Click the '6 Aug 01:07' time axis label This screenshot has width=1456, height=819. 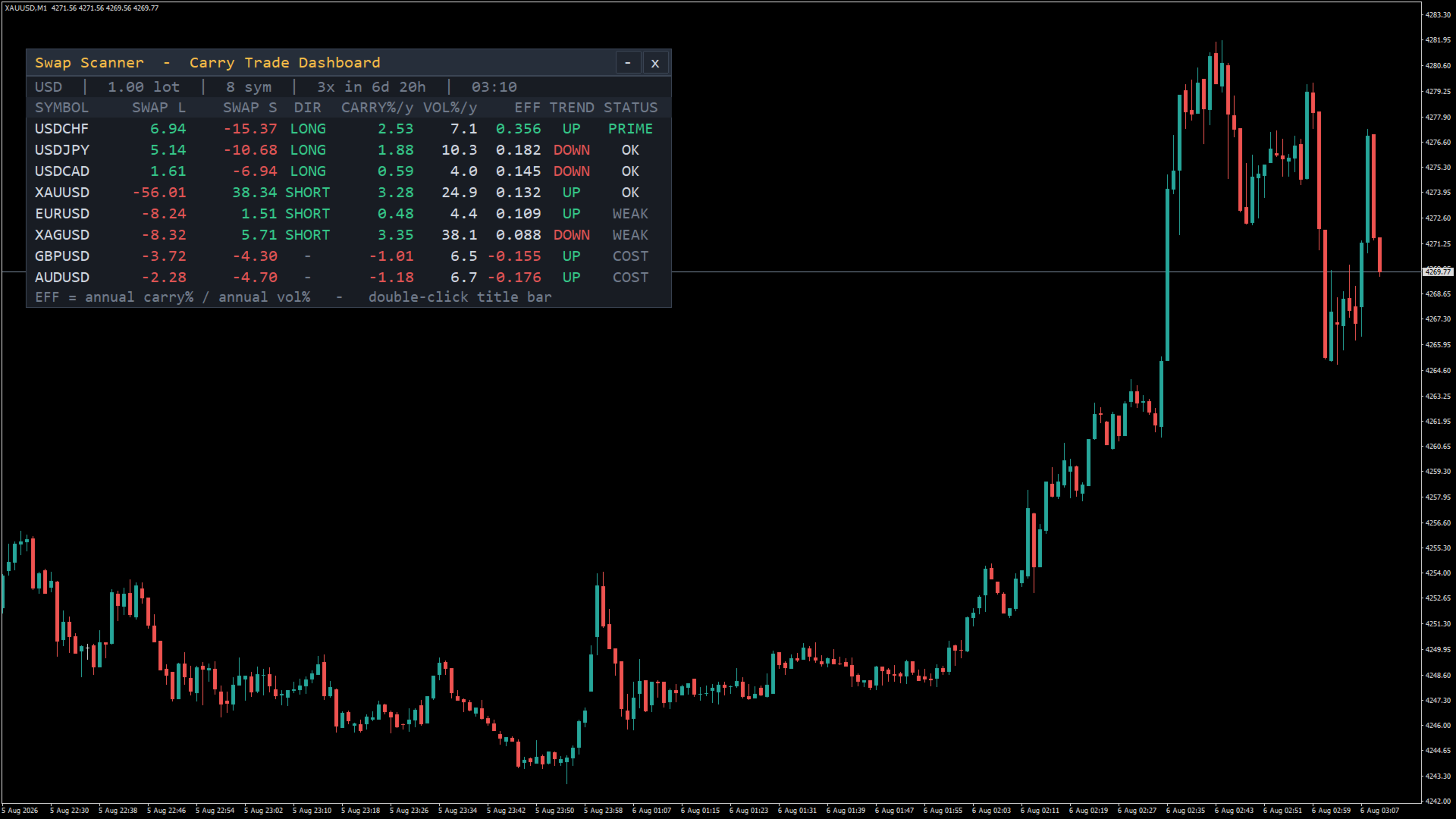point(651,811)
